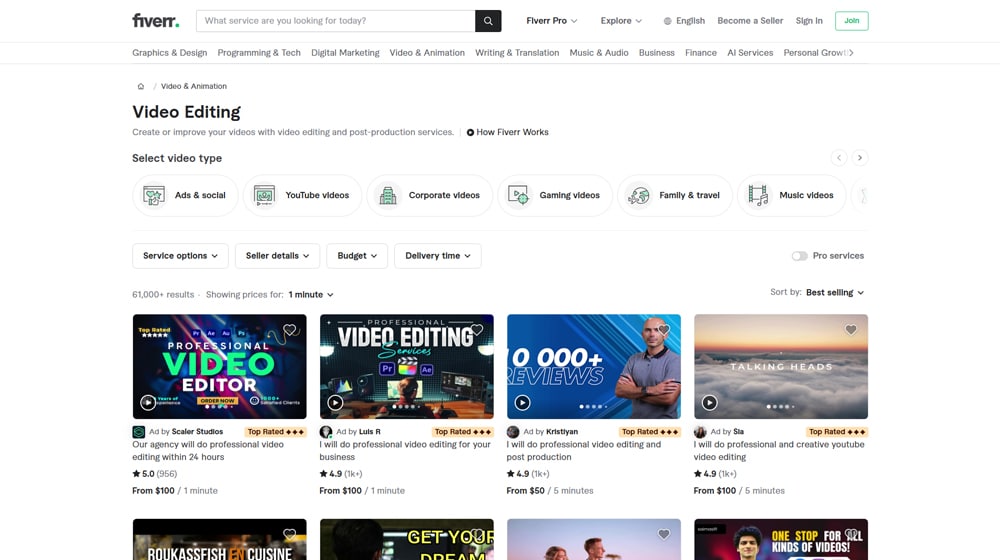
Task: Expand the Explore menu
Action: coord(621,21)
